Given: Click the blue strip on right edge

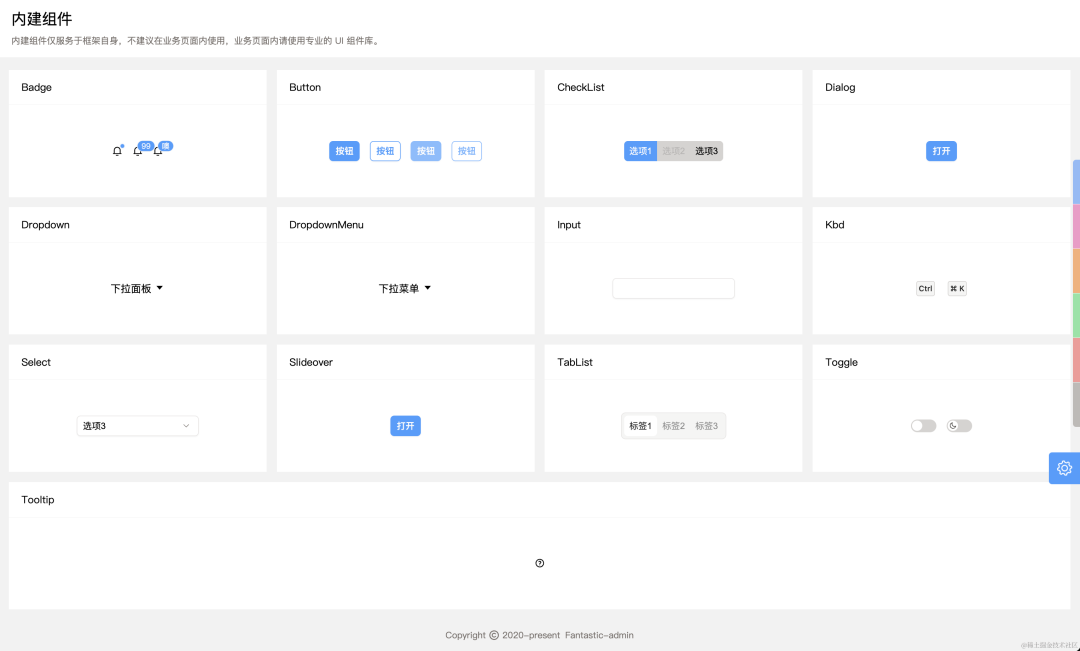Looking at the screenshot, I should click(1077, 182).
